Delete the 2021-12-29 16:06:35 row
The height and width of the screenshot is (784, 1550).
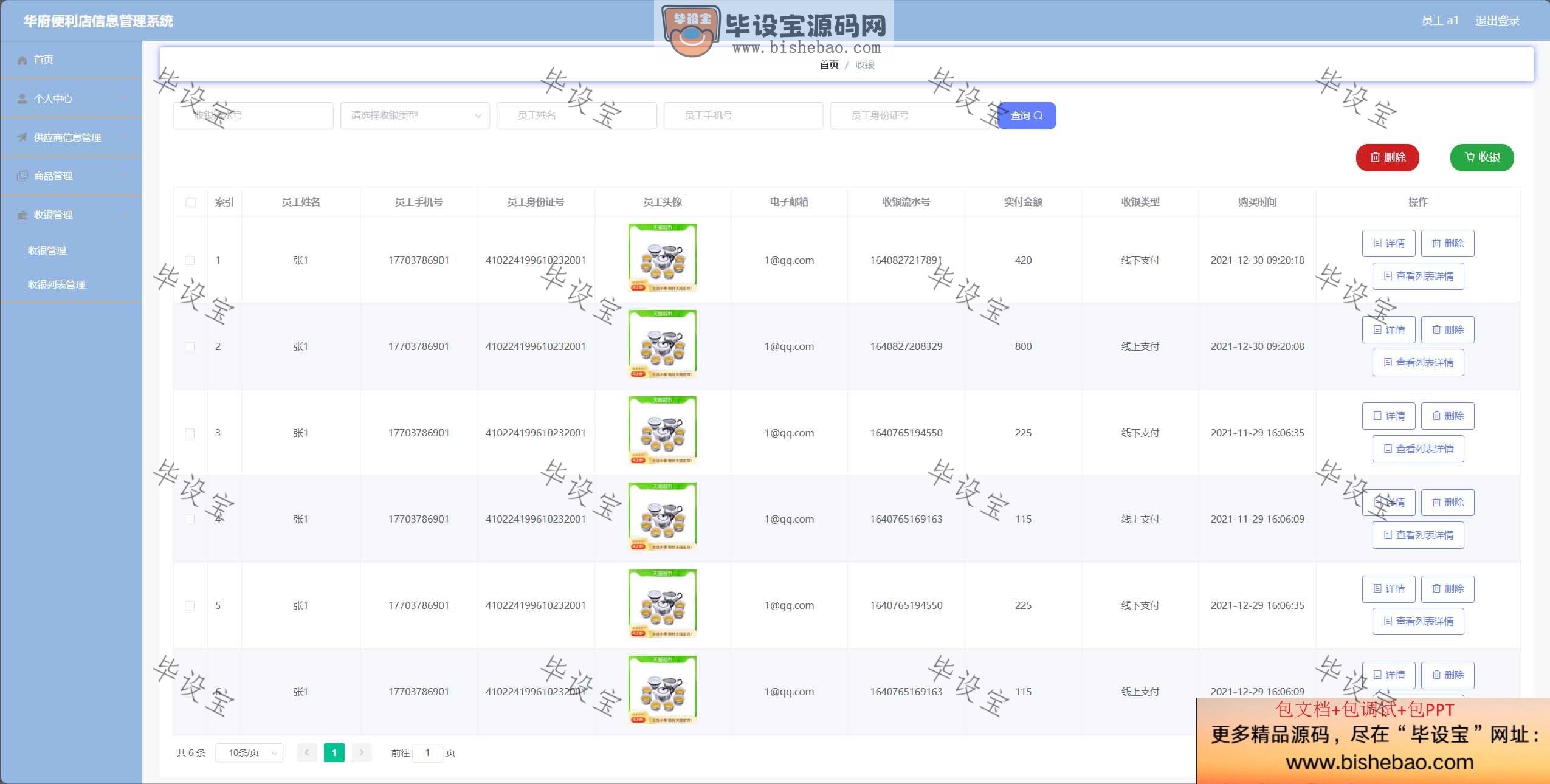pyautogui.click(x=1447, y=588)
